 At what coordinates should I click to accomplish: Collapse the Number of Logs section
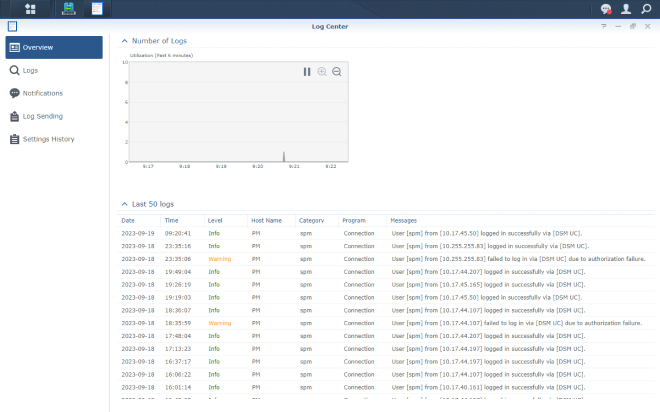(x=124, y=41)
